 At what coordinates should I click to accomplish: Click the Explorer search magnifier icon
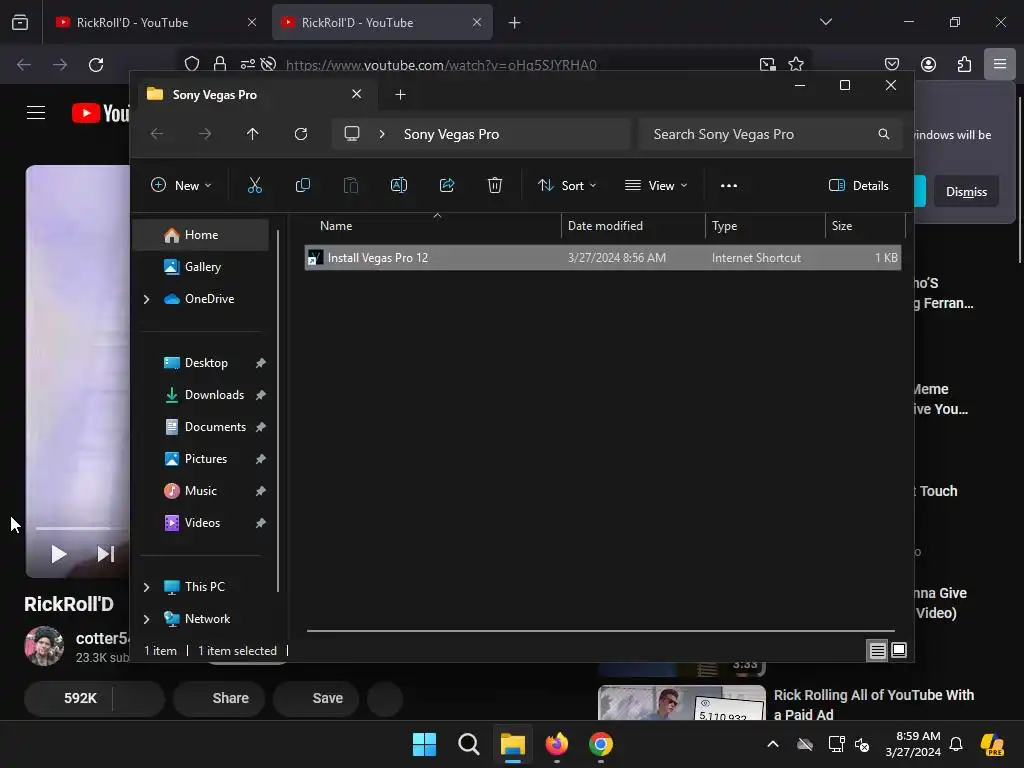tap(884, 134)
